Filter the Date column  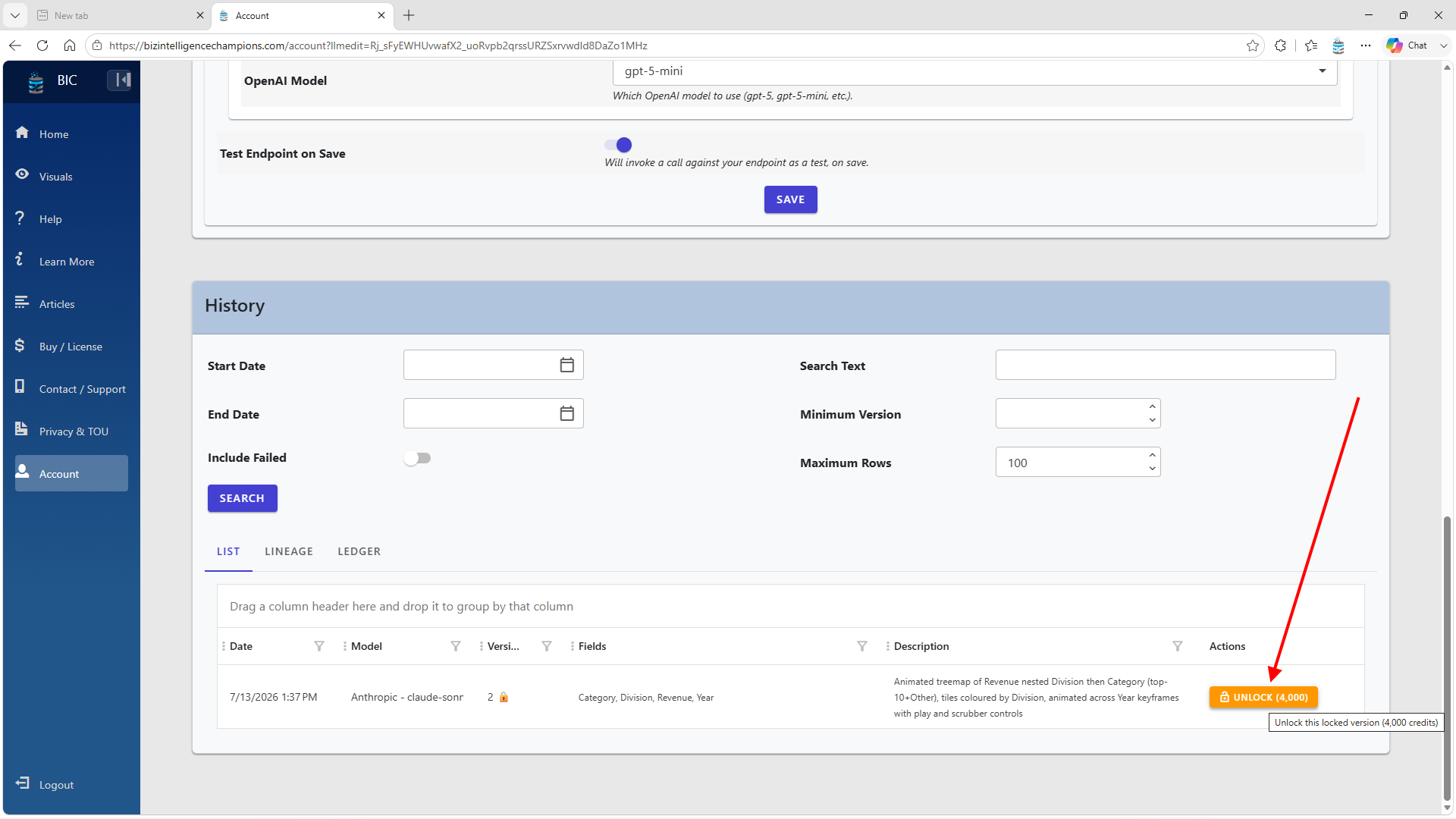point(319,646)
